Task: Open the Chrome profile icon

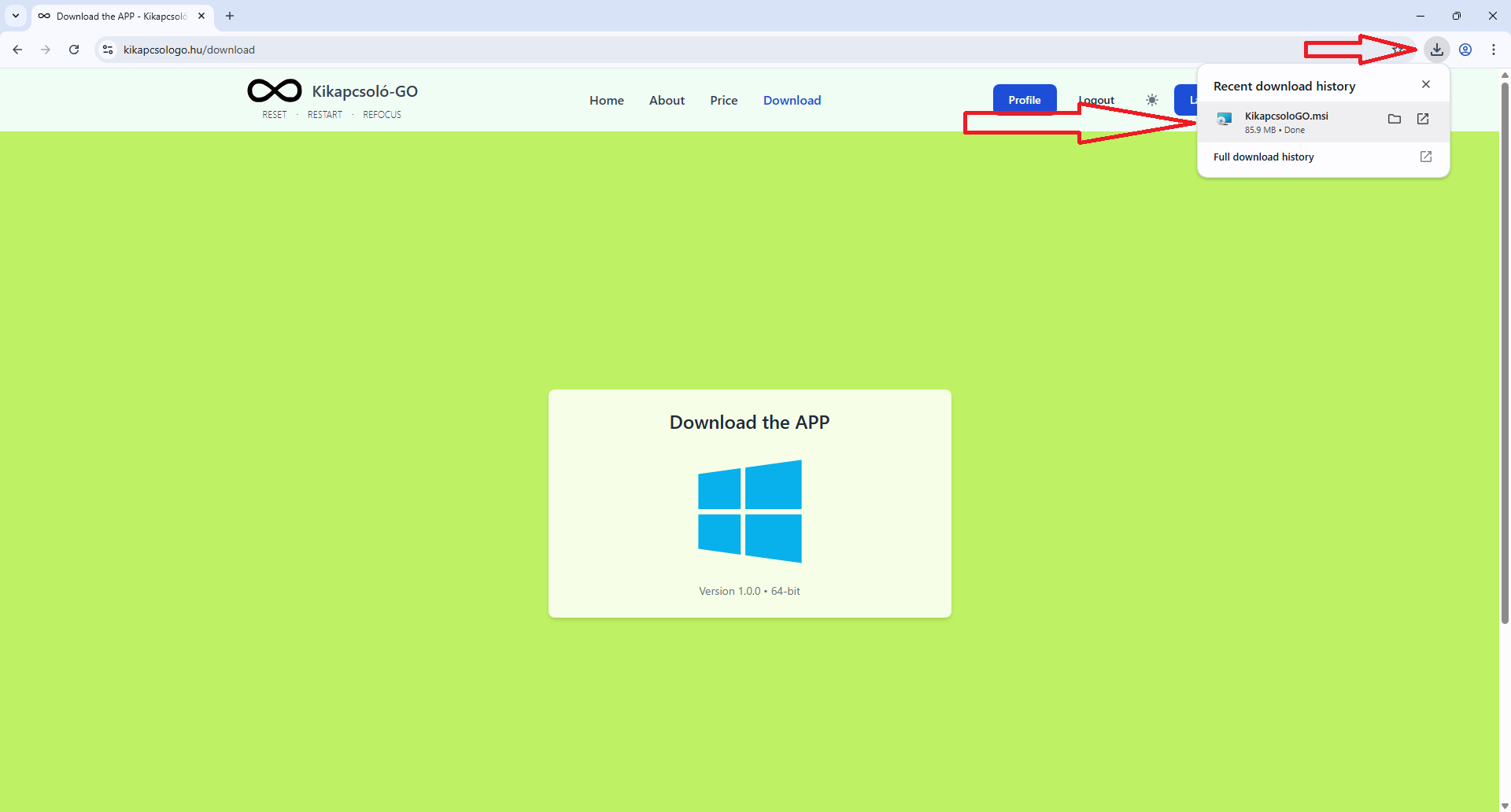Action: point(1465,50)
